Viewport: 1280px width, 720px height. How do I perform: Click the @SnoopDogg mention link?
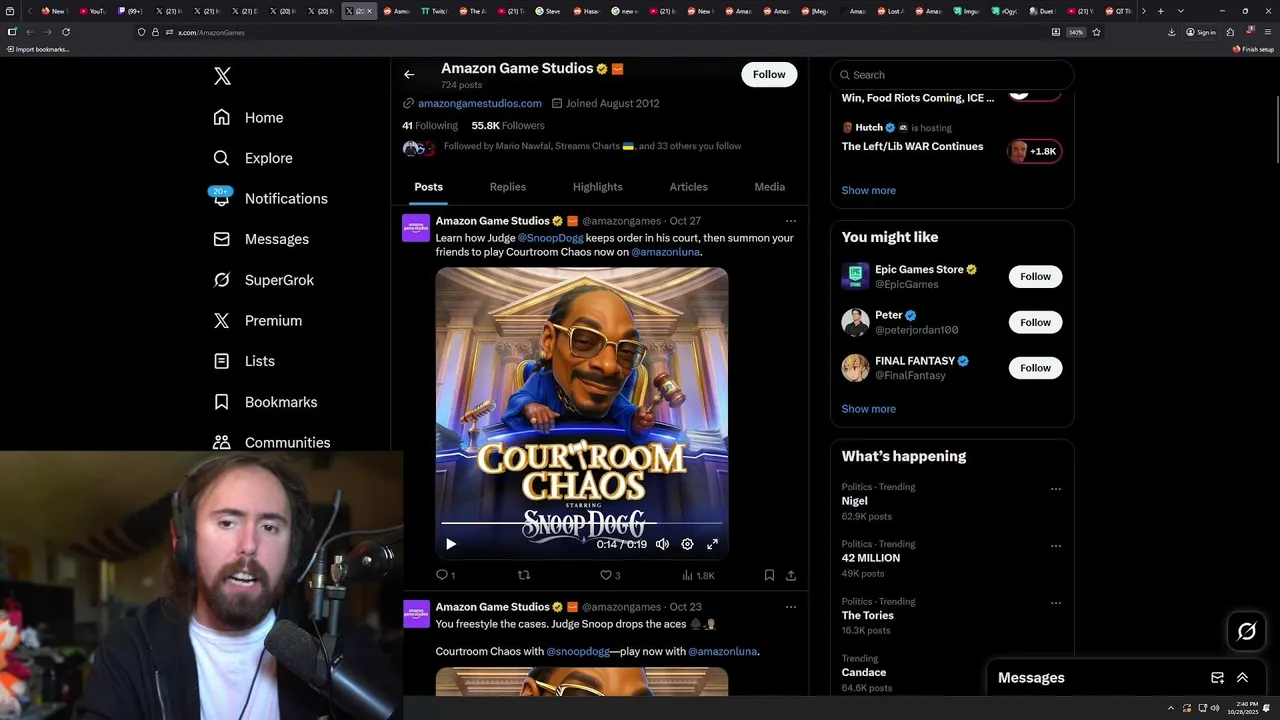(550, 238)
